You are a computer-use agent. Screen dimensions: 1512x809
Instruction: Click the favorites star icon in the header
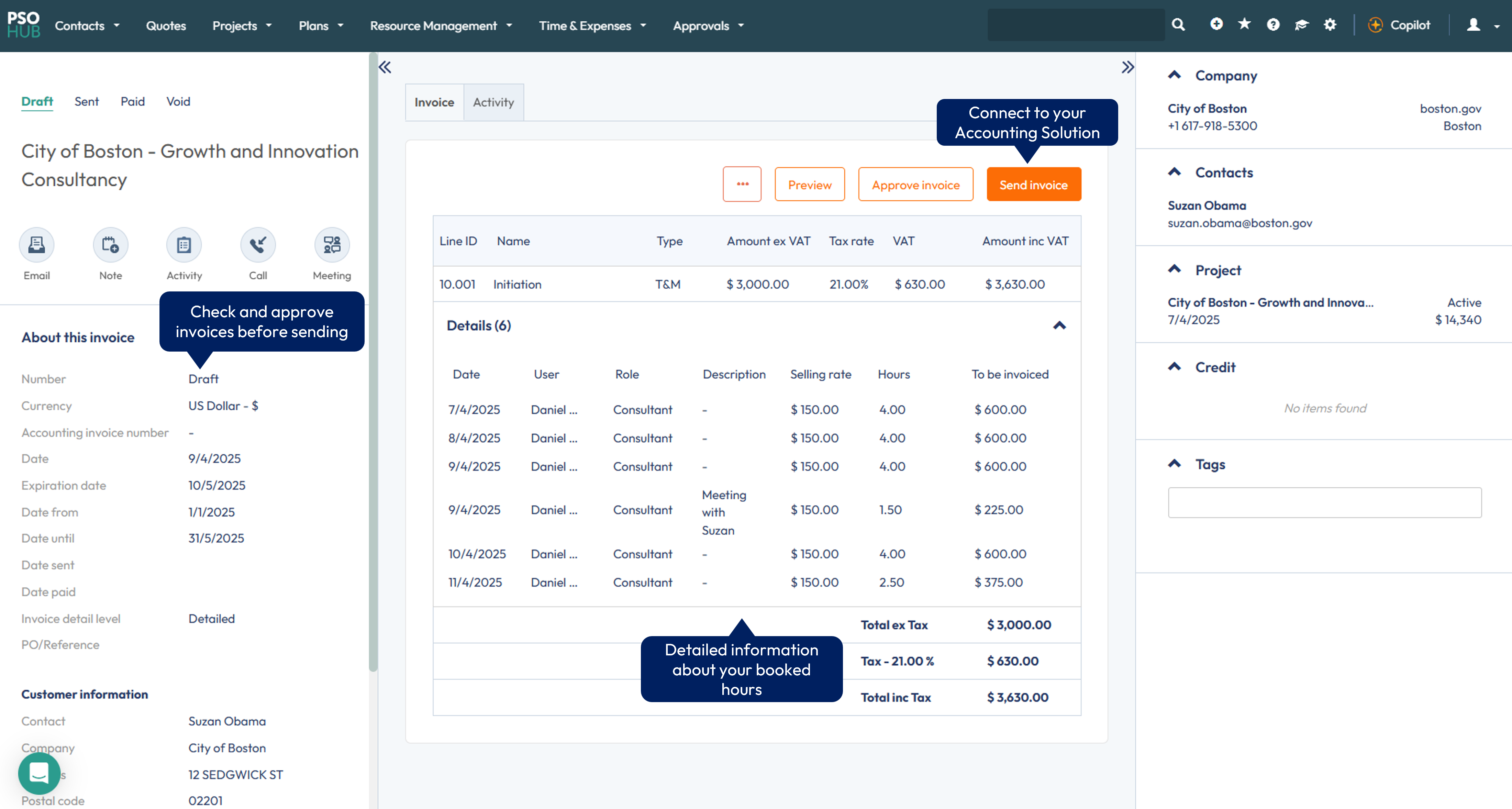pyautogui.click(x=1244, y=25)
